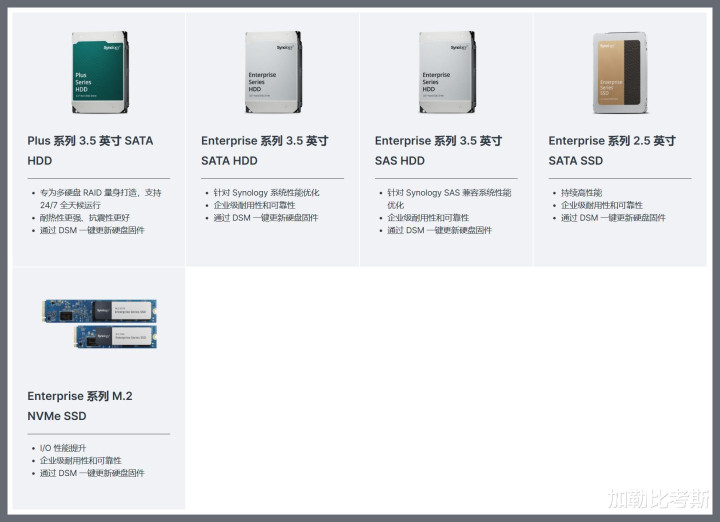Open Enterprise 系列 3.5 英寸 SAS HDD title

(438, 151)
